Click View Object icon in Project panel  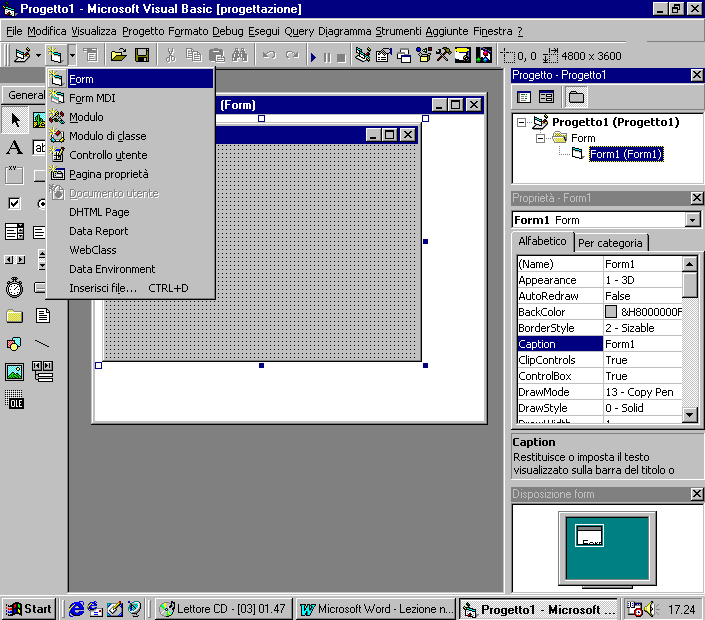click(547, 97)
